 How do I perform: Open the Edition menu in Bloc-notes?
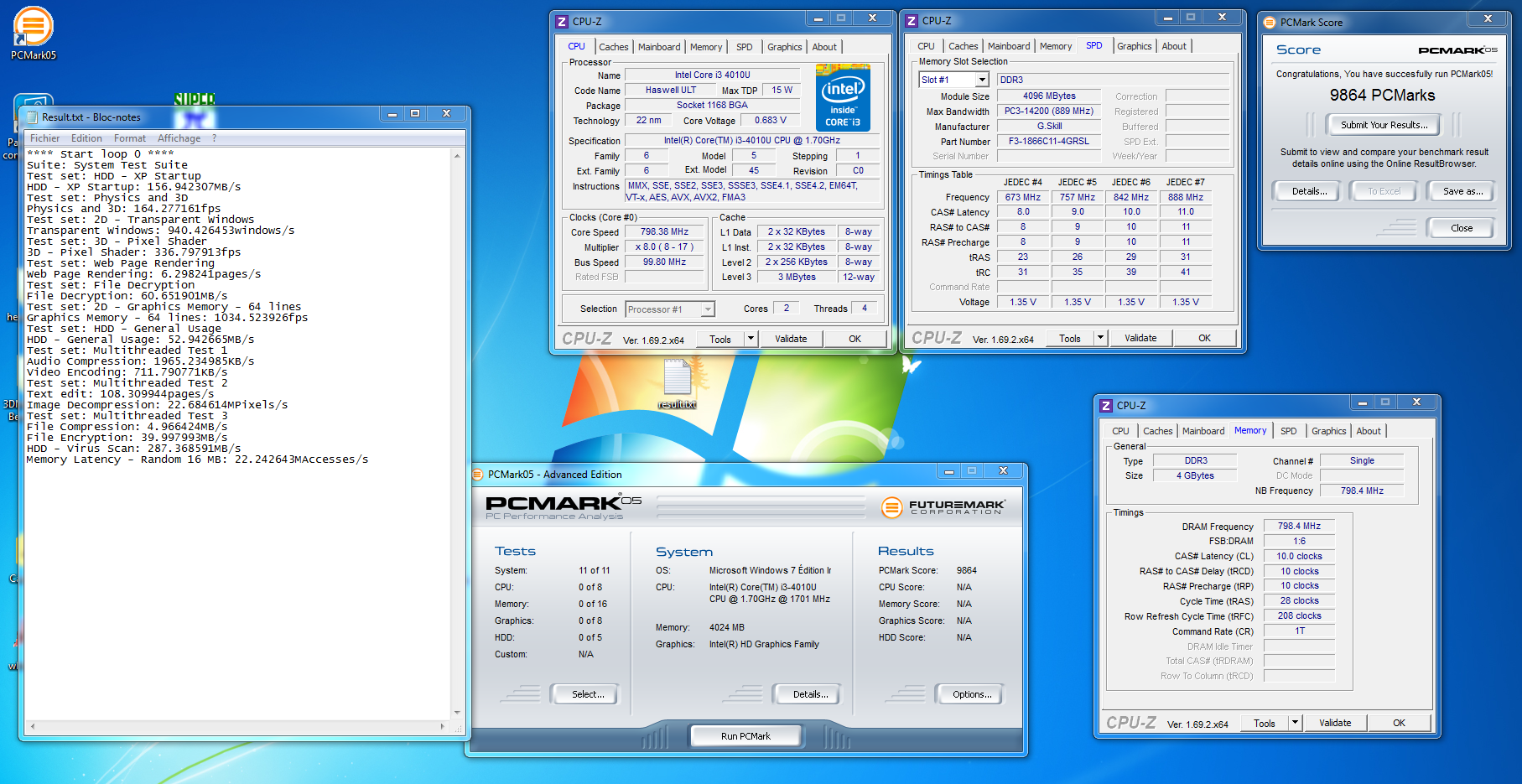(86, 138)
